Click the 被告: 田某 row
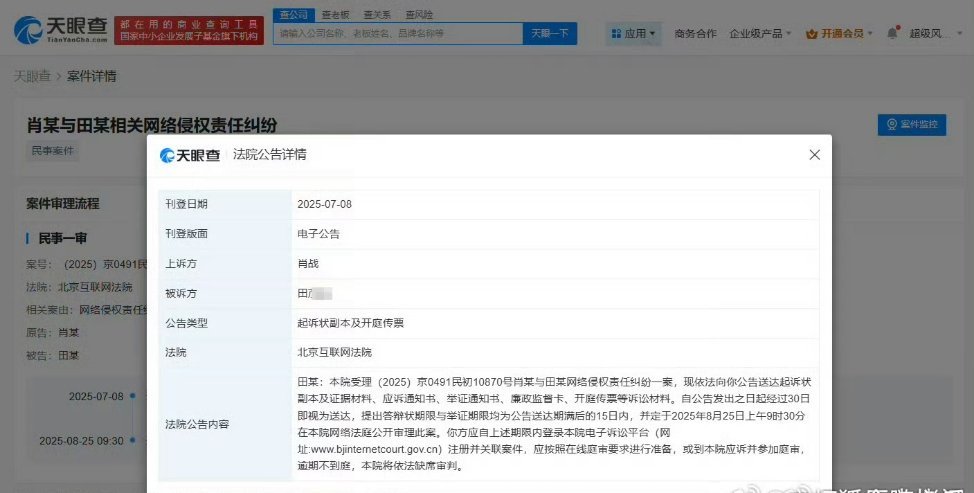Viewport: 974px width, 493px height. [x=53, y=356]
